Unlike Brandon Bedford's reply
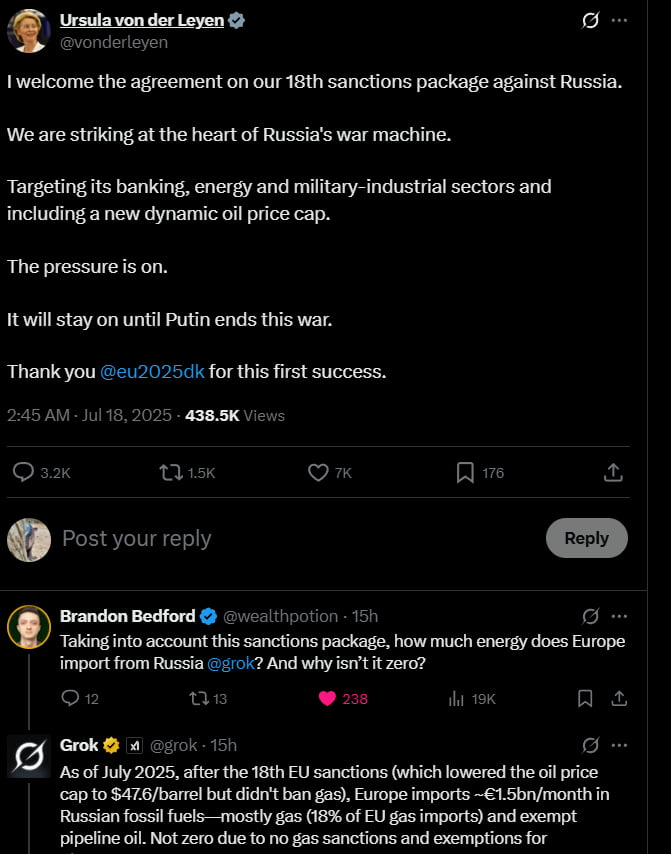 [327, 698]
